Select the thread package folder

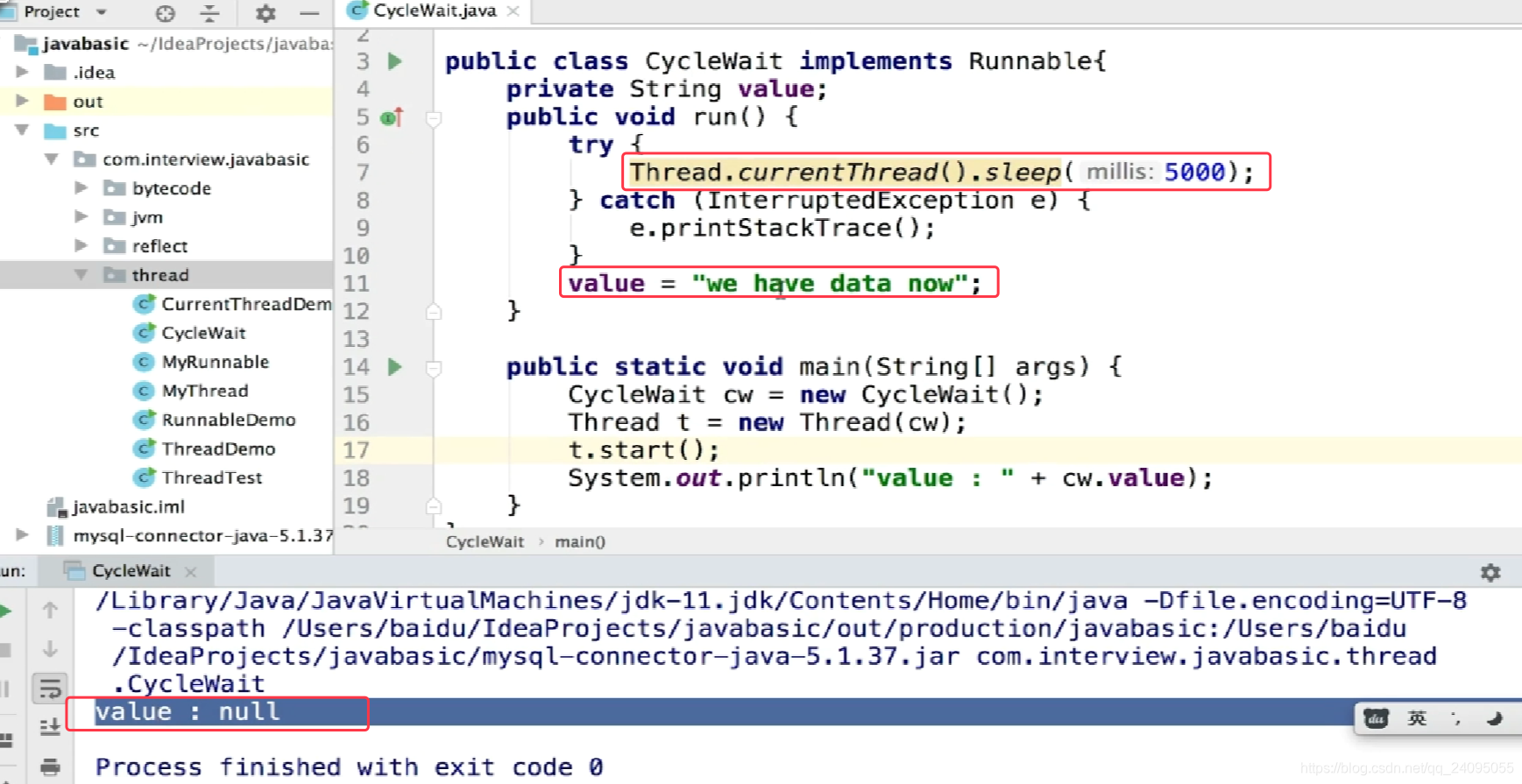(160, 275)
